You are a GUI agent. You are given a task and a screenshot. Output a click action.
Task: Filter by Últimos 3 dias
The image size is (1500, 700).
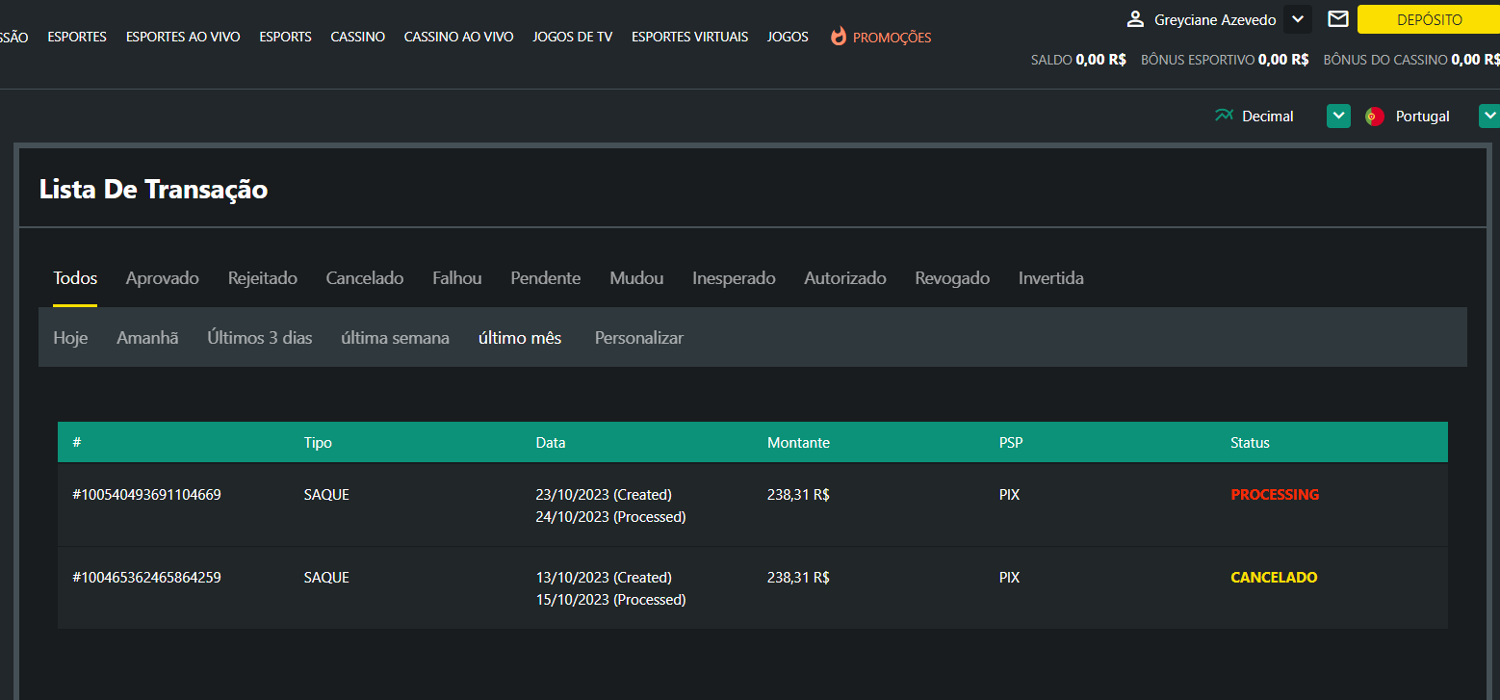click(x=259, y=338)
